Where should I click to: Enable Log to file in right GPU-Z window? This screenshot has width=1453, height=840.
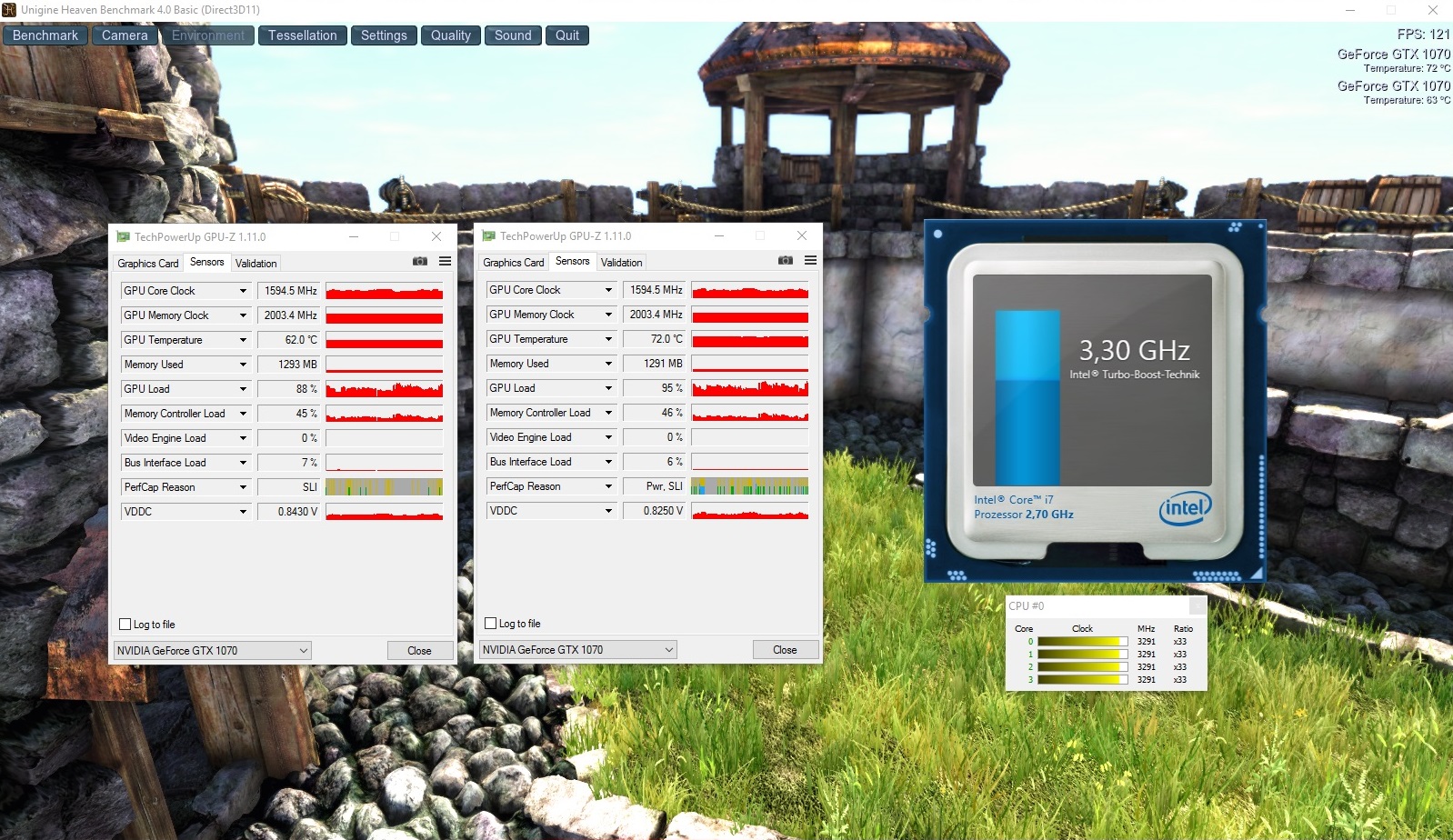(491, 624)
